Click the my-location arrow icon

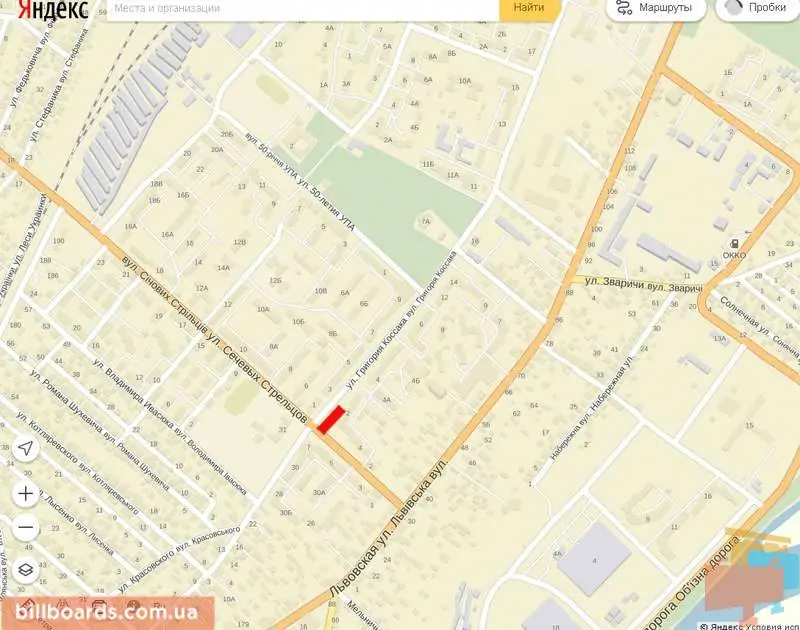pos(26,448)
